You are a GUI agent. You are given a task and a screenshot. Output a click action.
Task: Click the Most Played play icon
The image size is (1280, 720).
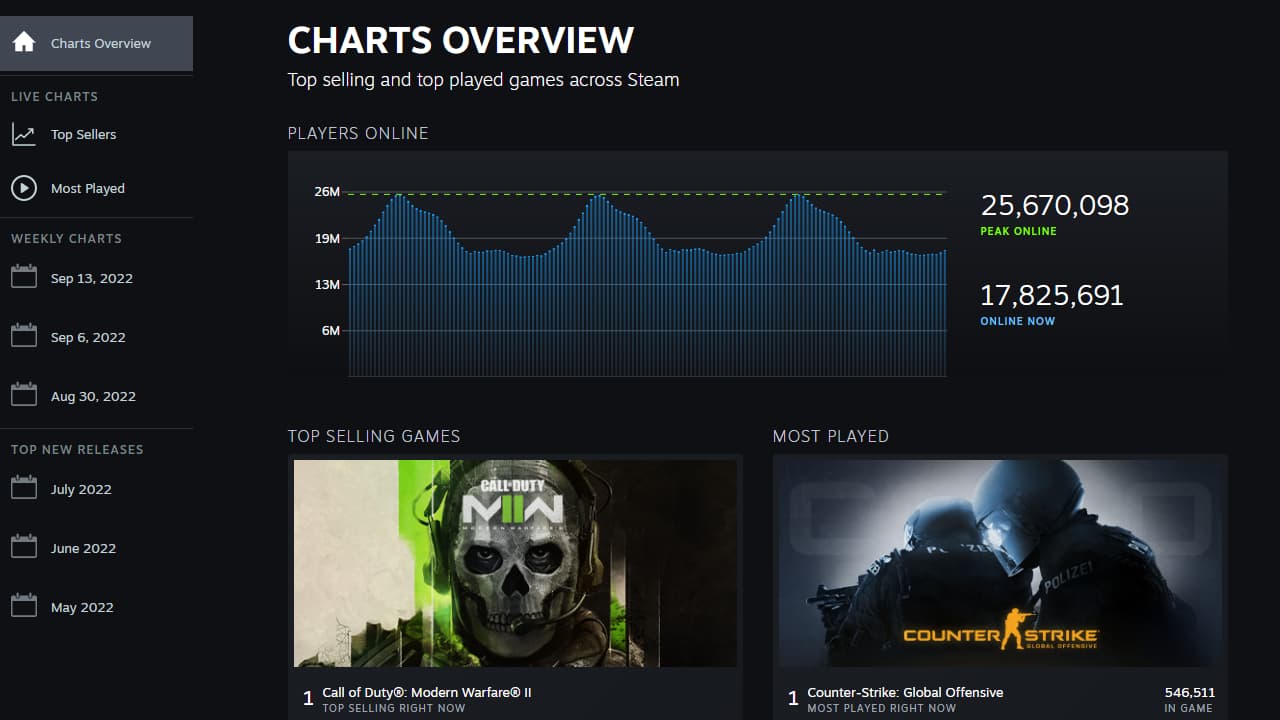tap(24, 188)
